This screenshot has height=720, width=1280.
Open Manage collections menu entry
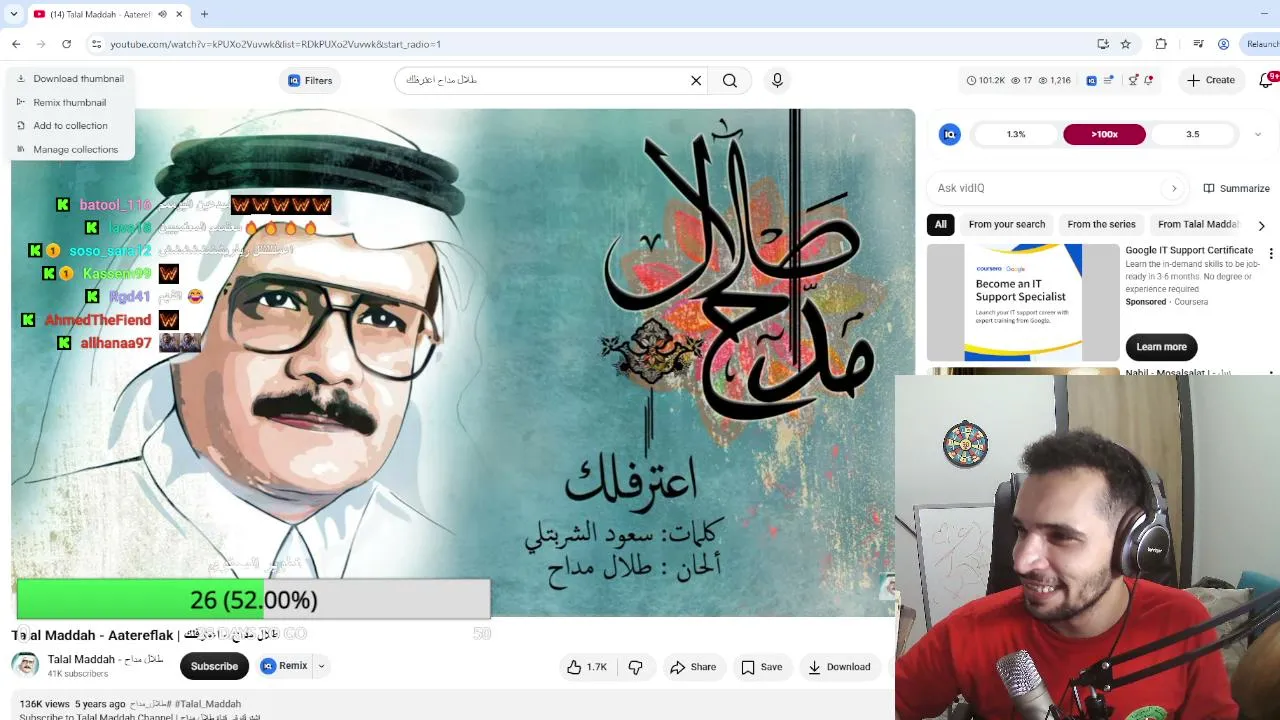(70, 150)
